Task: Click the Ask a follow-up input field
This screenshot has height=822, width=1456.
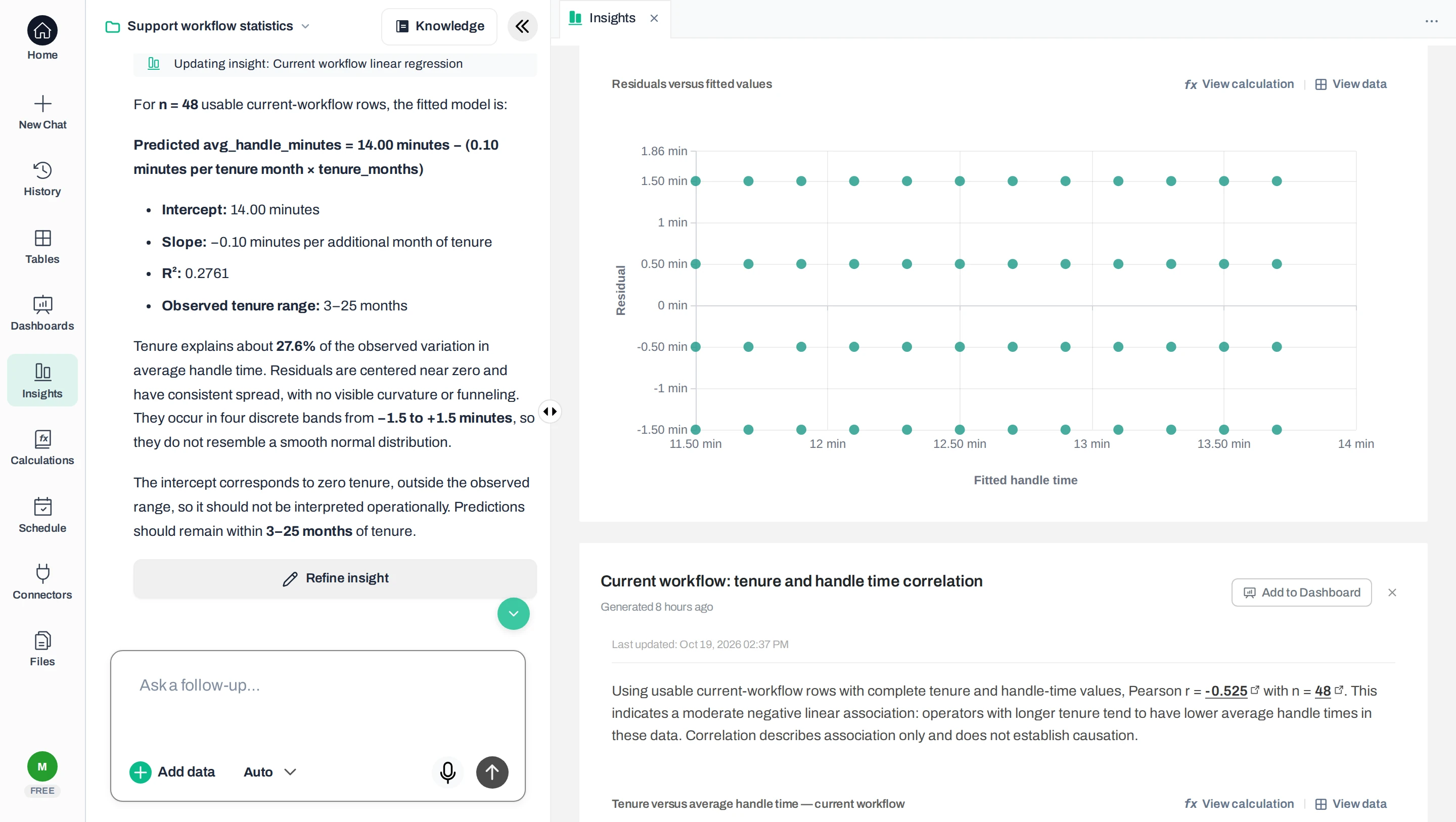Action: point(317,686)
